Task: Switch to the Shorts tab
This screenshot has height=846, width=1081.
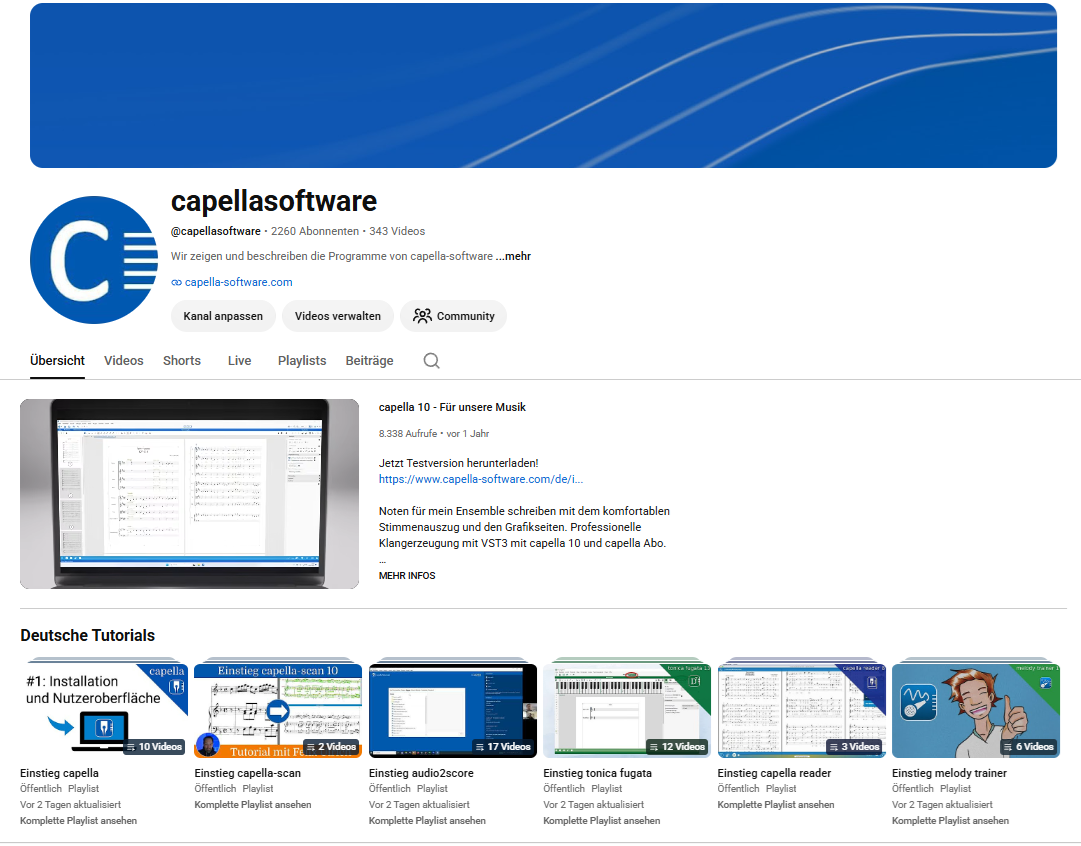Action: [182, 361]
